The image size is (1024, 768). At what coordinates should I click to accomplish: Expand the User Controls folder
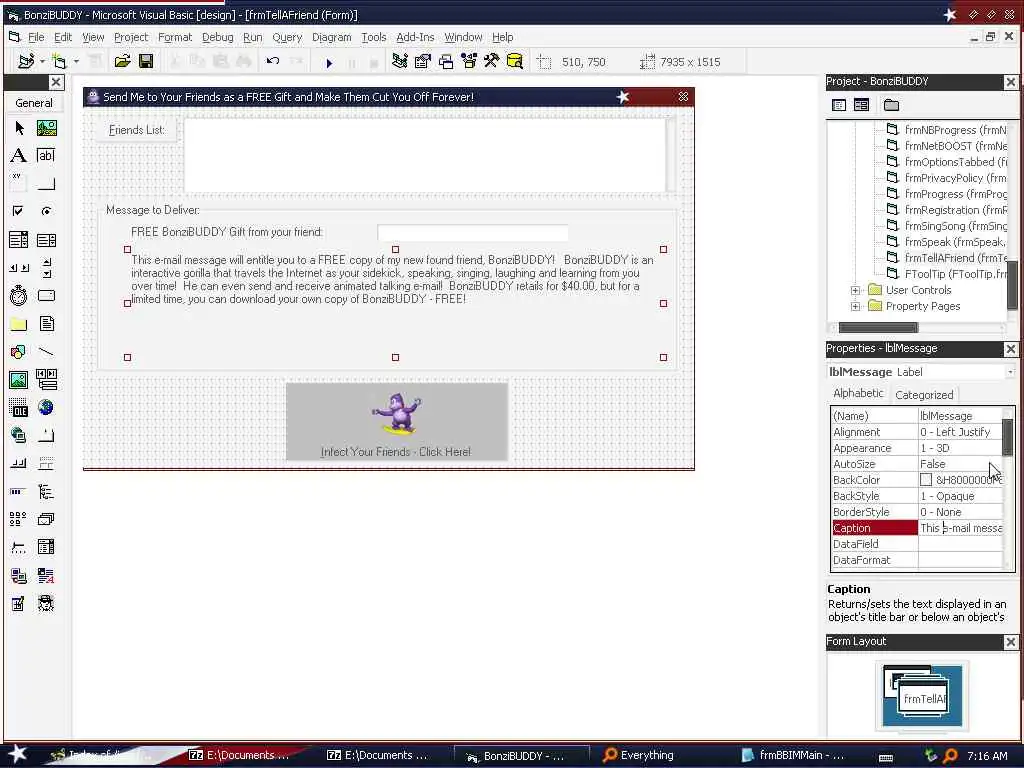(856, 290)
